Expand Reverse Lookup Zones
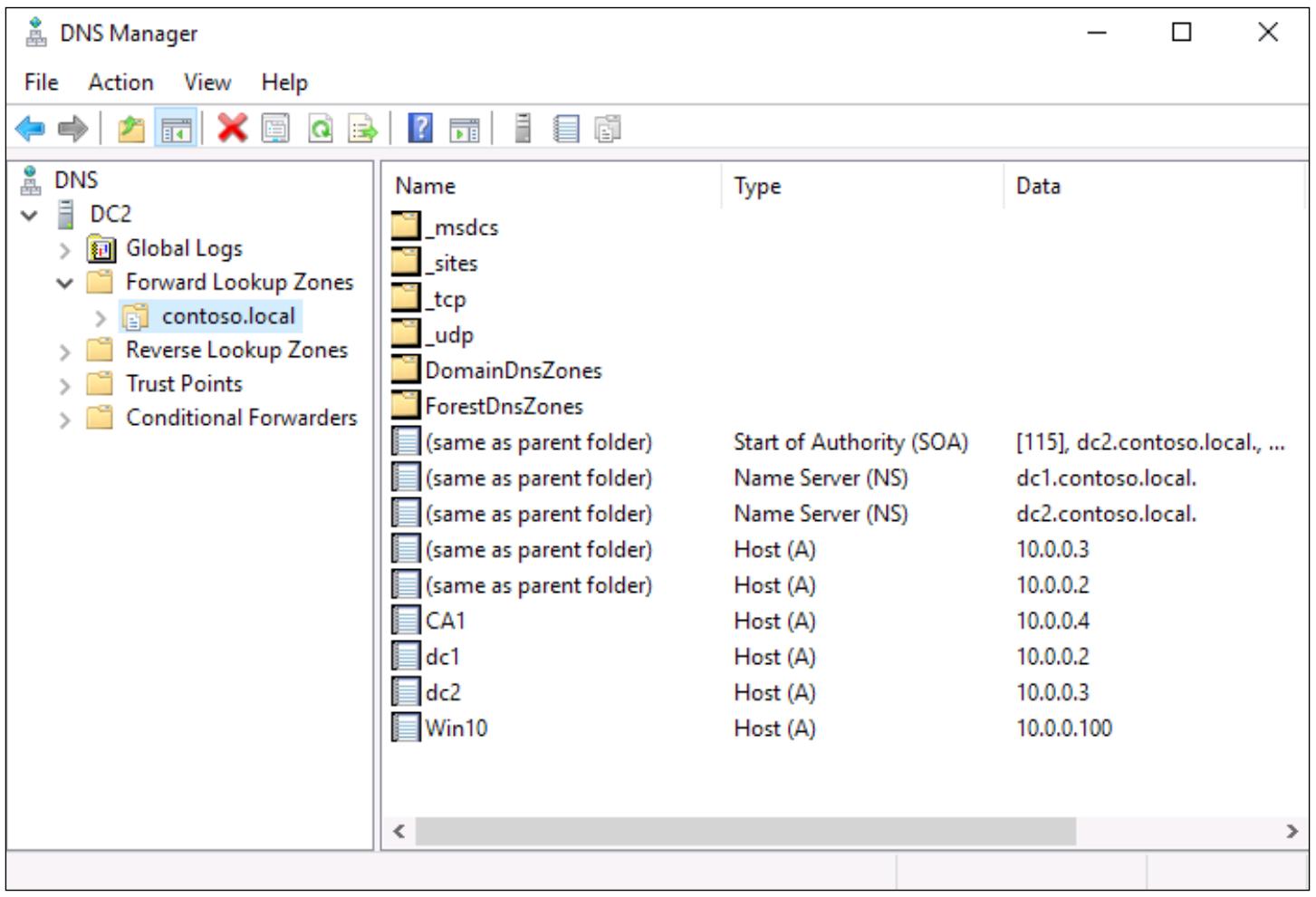The image size is (1316, 897). (65, 352)
